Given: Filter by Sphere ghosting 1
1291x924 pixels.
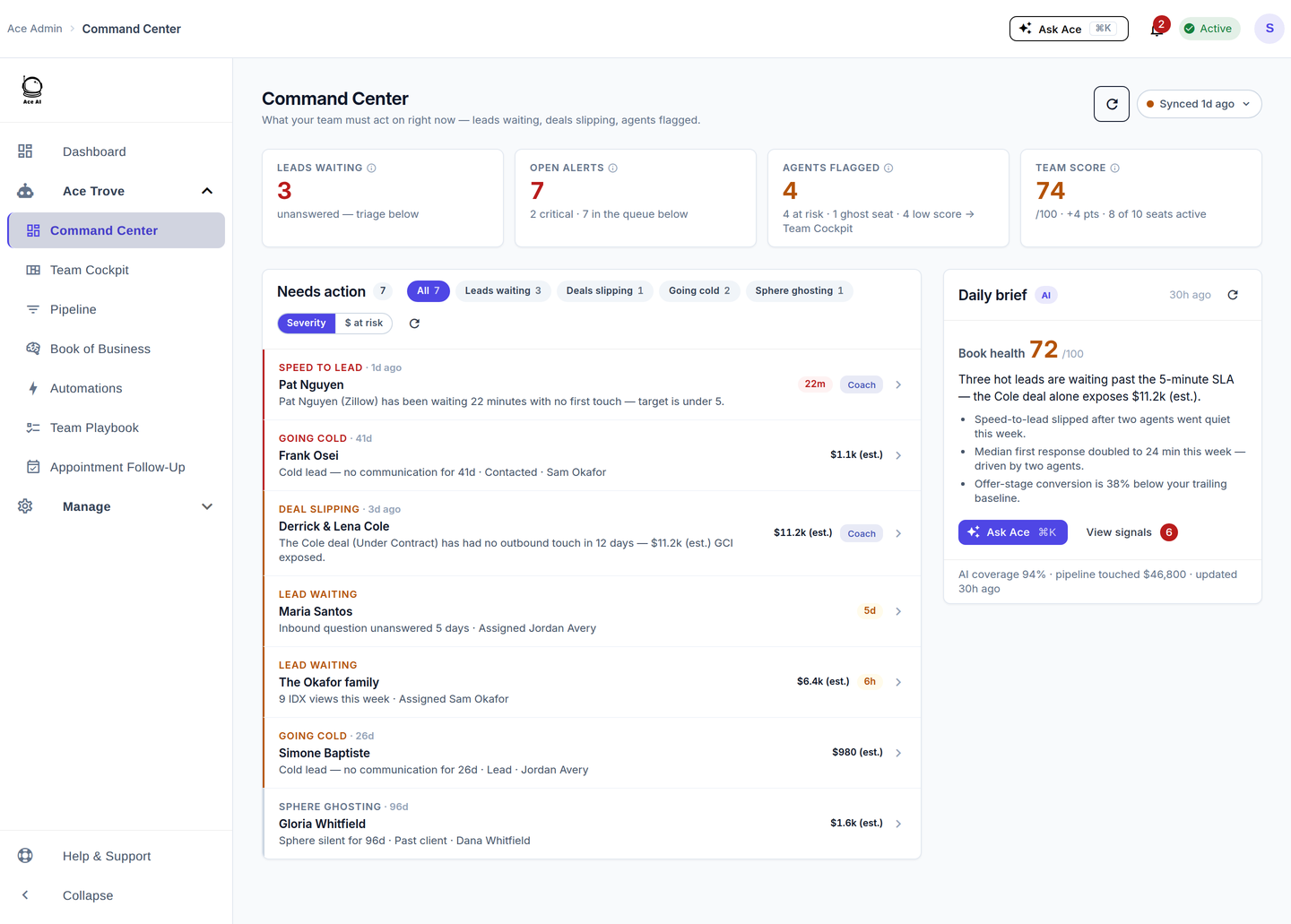Looking at the screenshot, I should [x=799, y=291].
